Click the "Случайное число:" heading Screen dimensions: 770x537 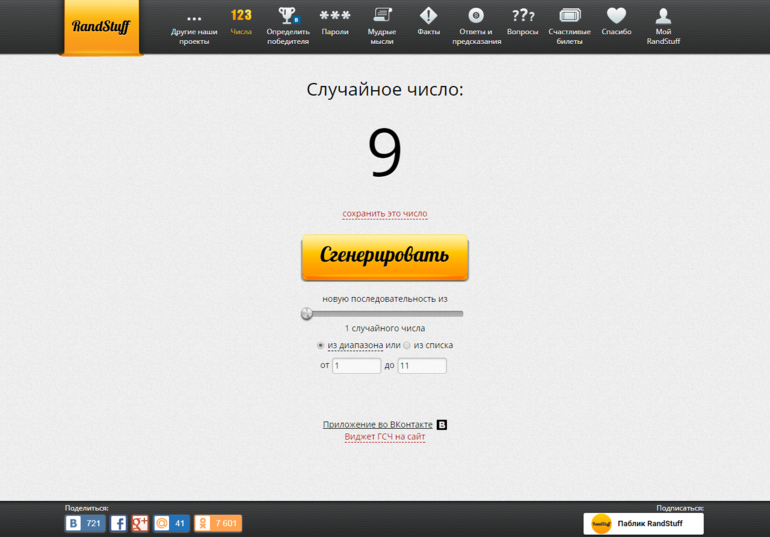[x=385, y=90]
